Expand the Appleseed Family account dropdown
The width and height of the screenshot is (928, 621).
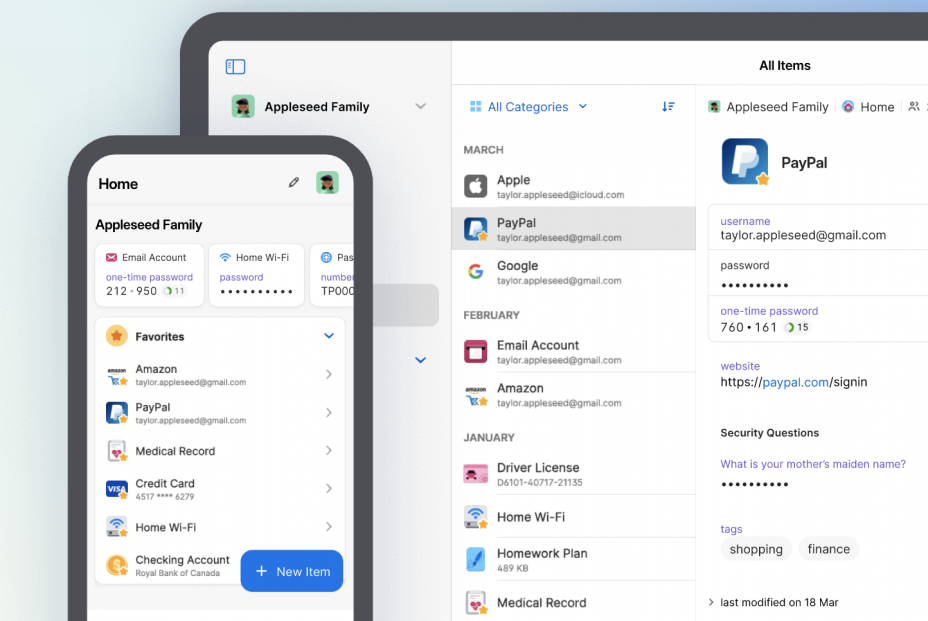coord(420,106)
